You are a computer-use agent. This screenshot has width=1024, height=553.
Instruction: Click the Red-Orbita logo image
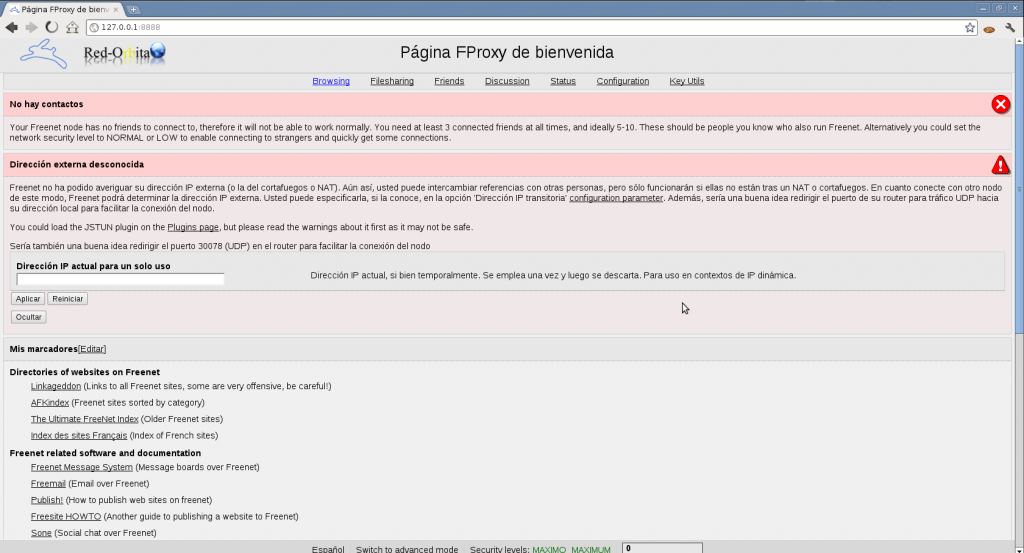point(125,54)
